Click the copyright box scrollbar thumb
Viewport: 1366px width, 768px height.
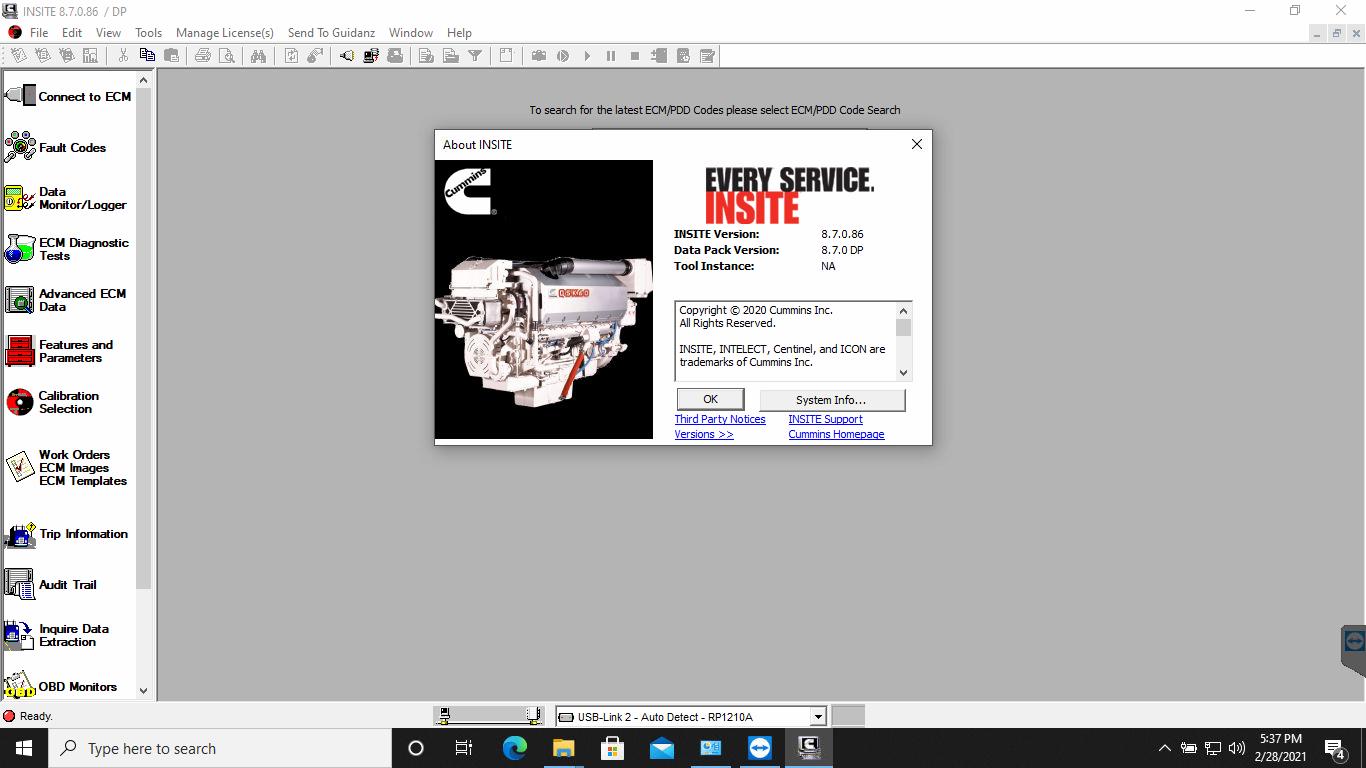[904, 327]
